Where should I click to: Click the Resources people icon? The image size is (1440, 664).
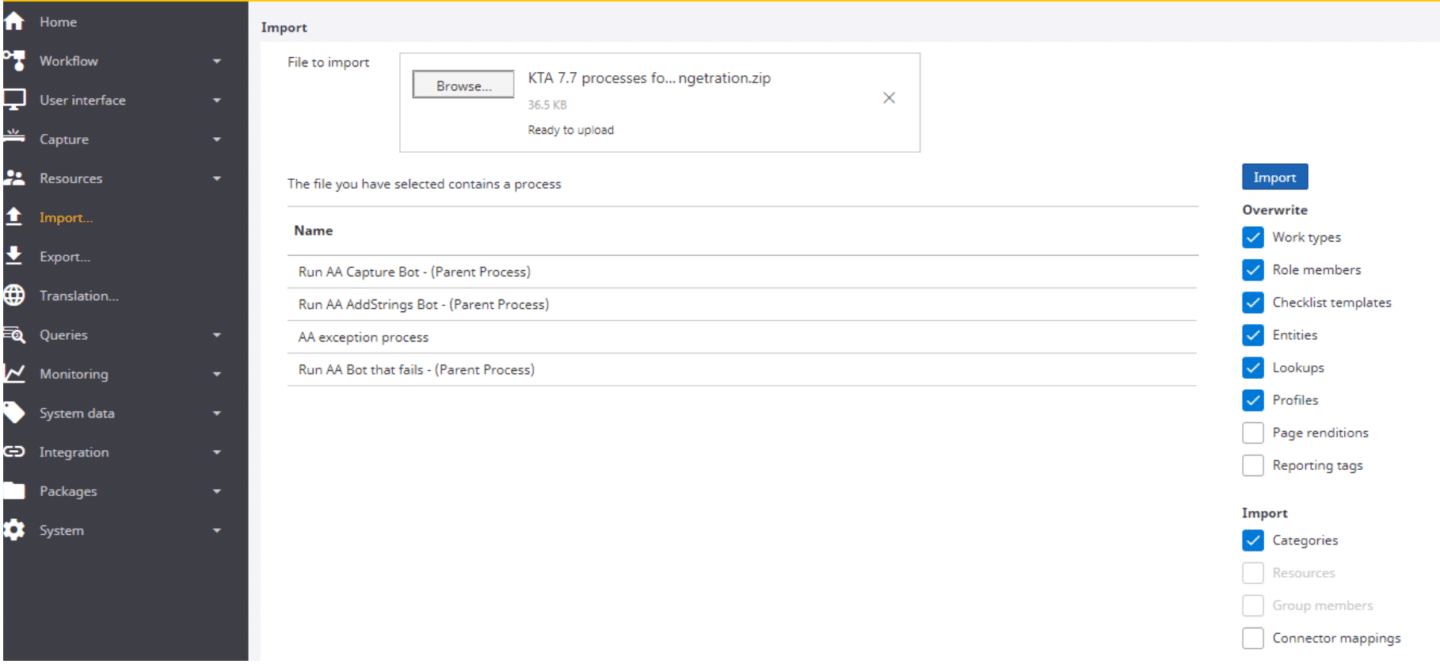(x=14, y=178)
